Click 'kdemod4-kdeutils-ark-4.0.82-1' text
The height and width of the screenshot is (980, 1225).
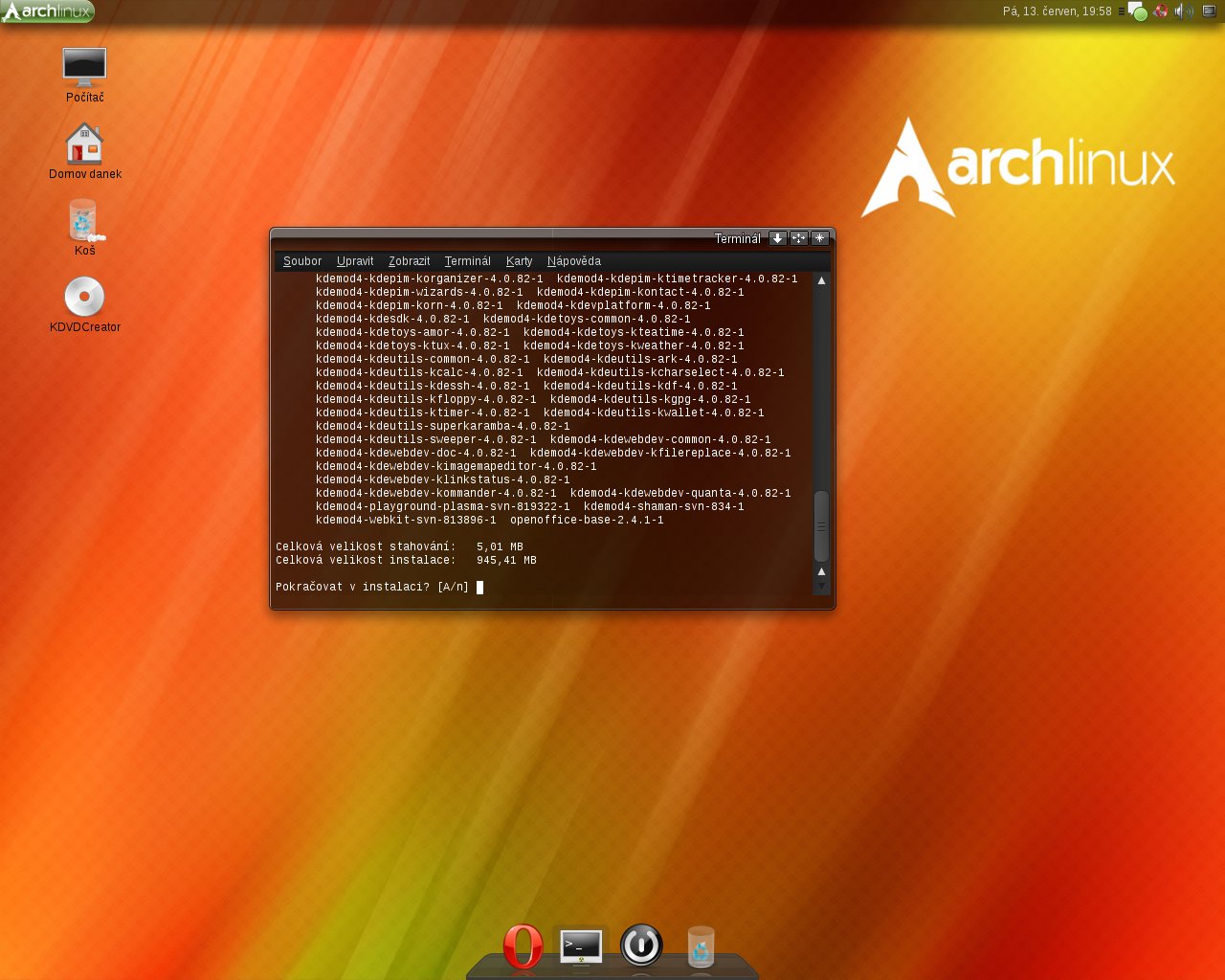tap(640, 360)
